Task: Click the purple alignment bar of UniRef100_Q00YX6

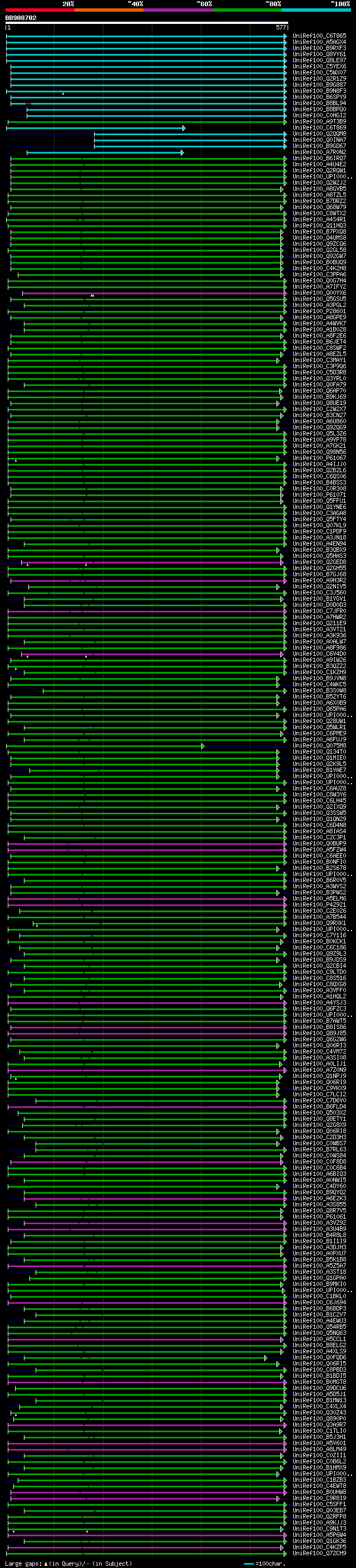Action: pos(155,293)
